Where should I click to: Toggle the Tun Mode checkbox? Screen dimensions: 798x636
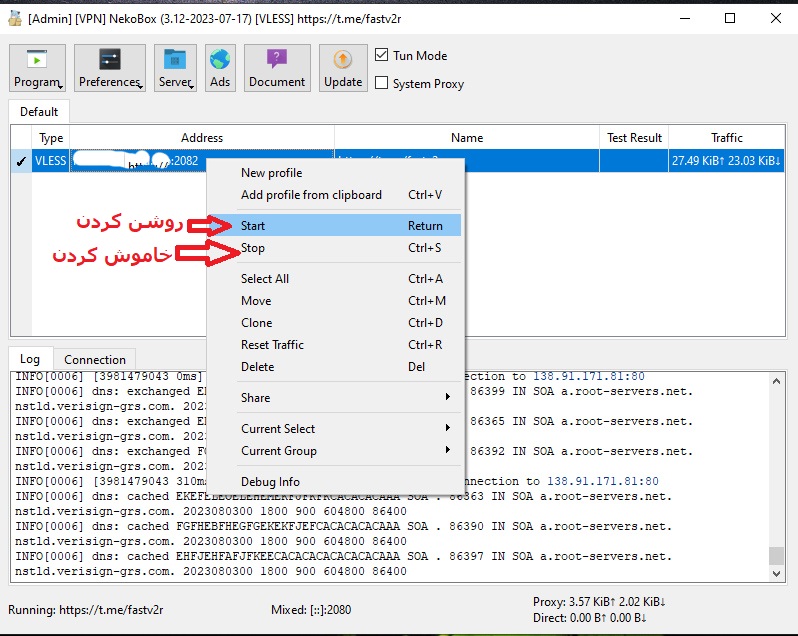point(382,55)
